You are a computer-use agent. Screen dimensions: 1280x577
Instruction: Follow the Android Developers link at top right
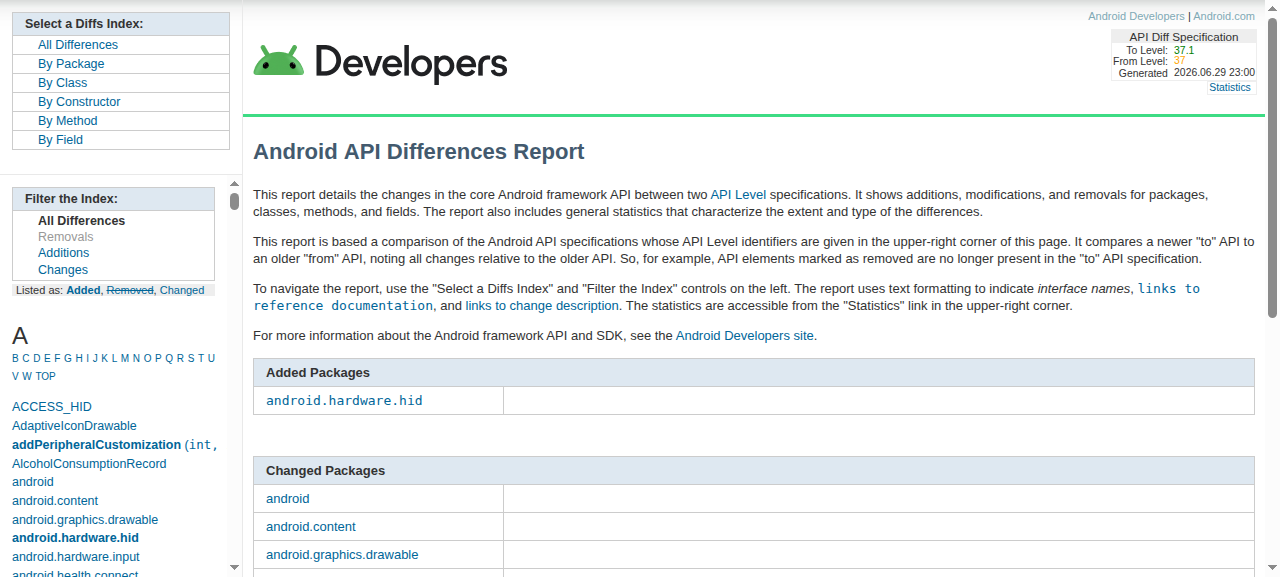pos(1136,17)
